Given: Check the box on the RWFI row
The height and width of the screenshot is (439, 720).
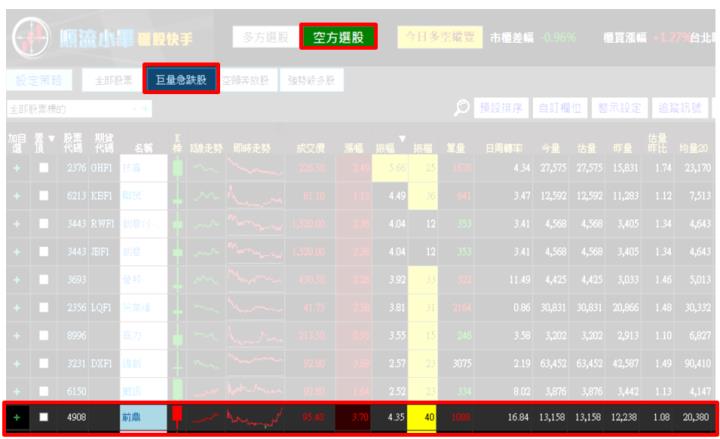Looking at the screenshot, I should click(44, 224).
